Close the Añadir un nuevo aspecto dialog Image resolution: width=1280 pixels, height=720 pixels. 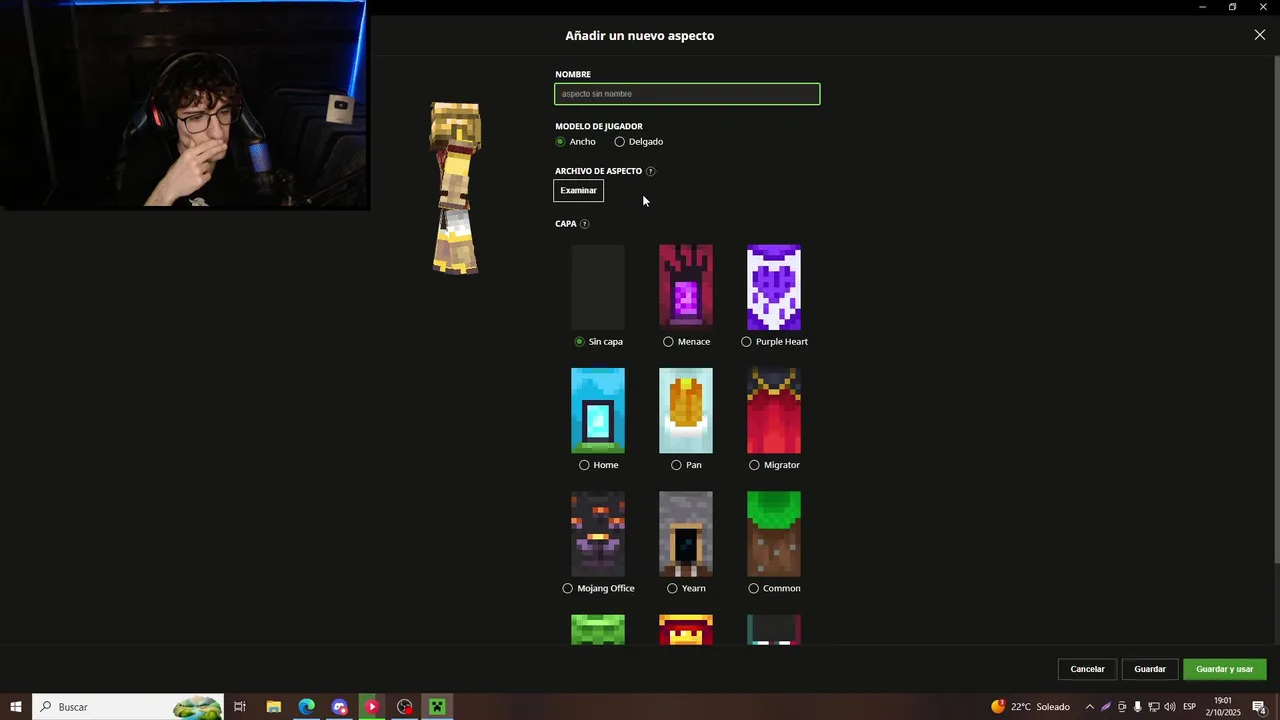(1259, 35)
